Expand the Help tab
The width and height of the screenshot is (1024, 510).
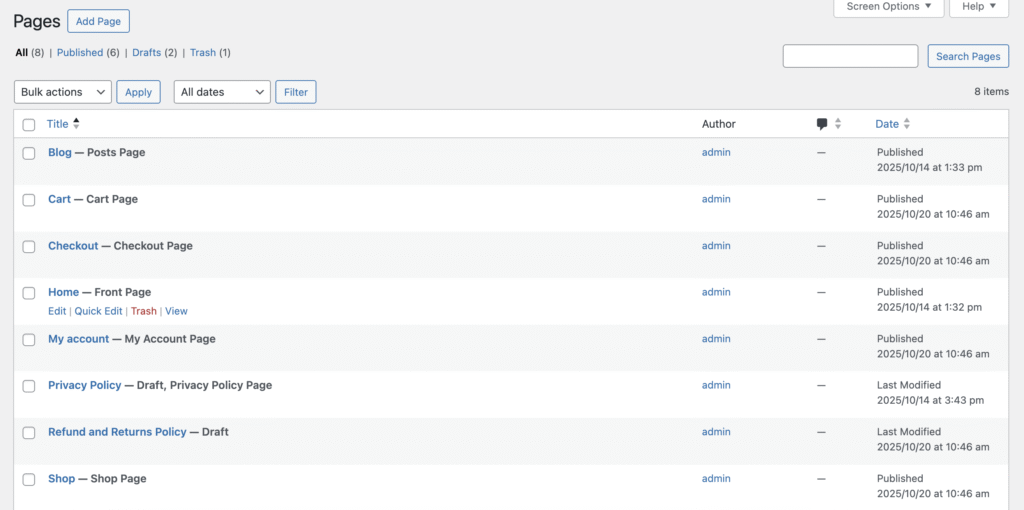[x=978, y=7]
